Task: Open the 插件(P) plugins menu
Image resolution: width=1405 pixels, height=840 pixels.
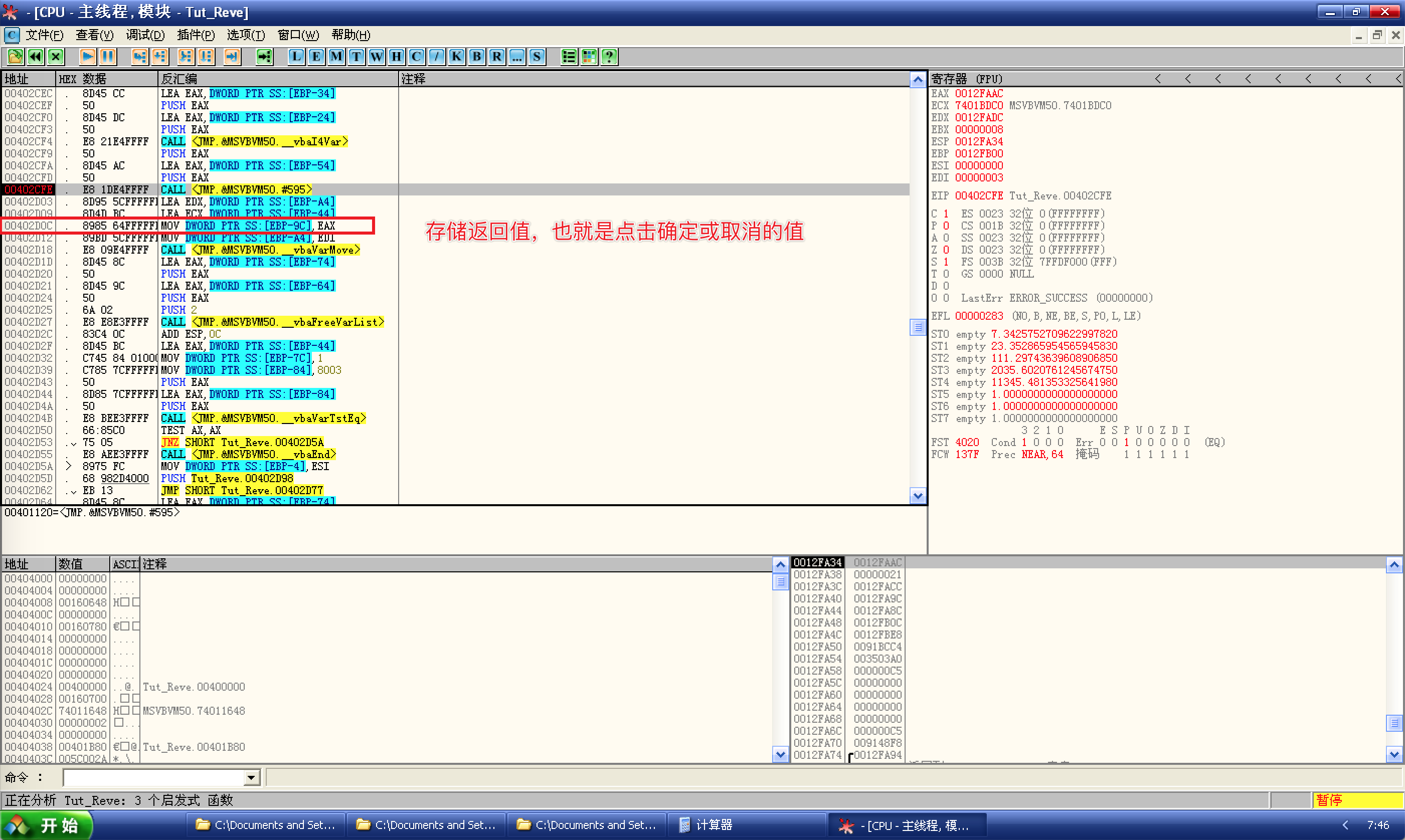Action: (196, 35)
